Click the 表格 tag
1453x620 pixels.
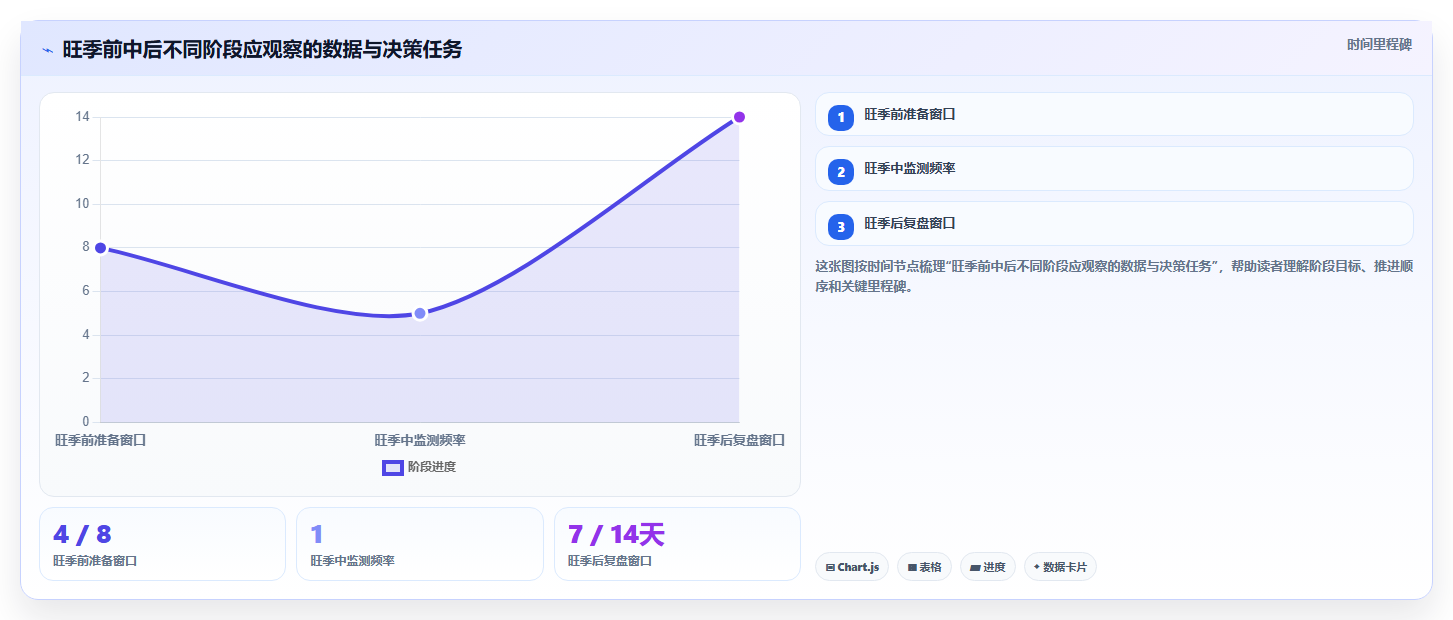click(924, 567)
